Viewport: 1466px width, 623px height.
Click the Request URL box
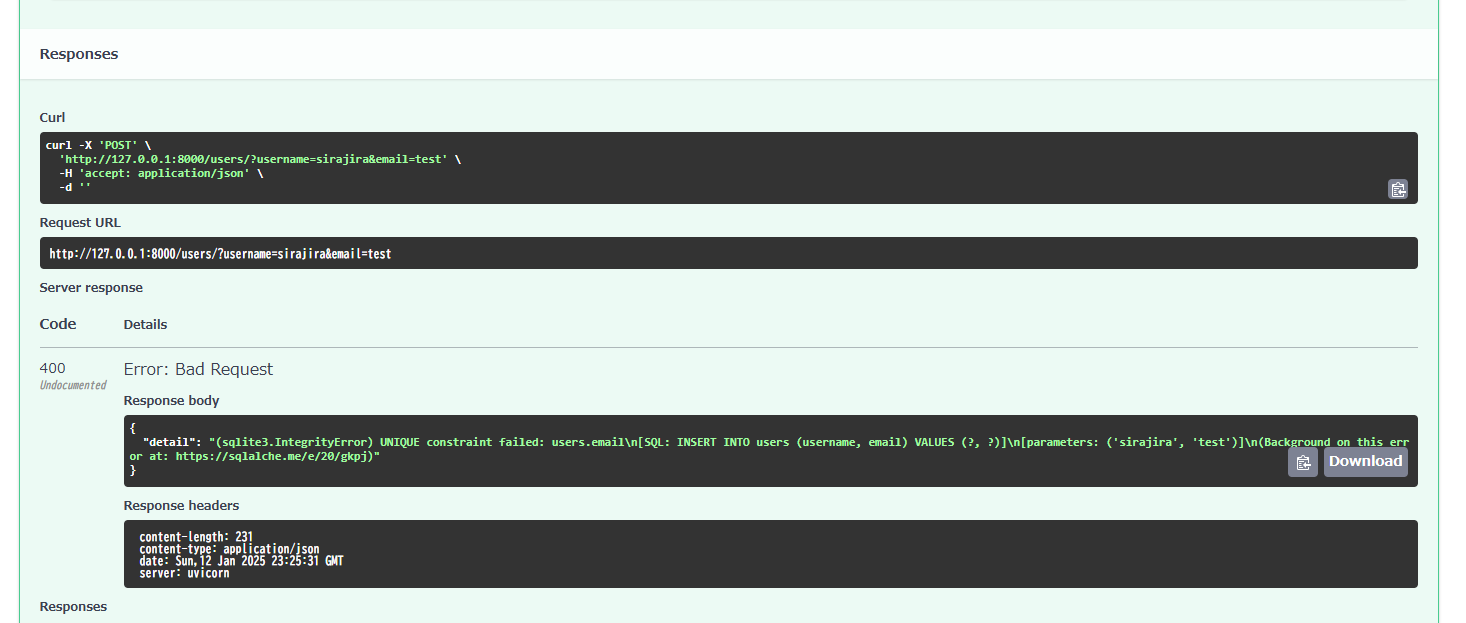click(x=728, y=254)
